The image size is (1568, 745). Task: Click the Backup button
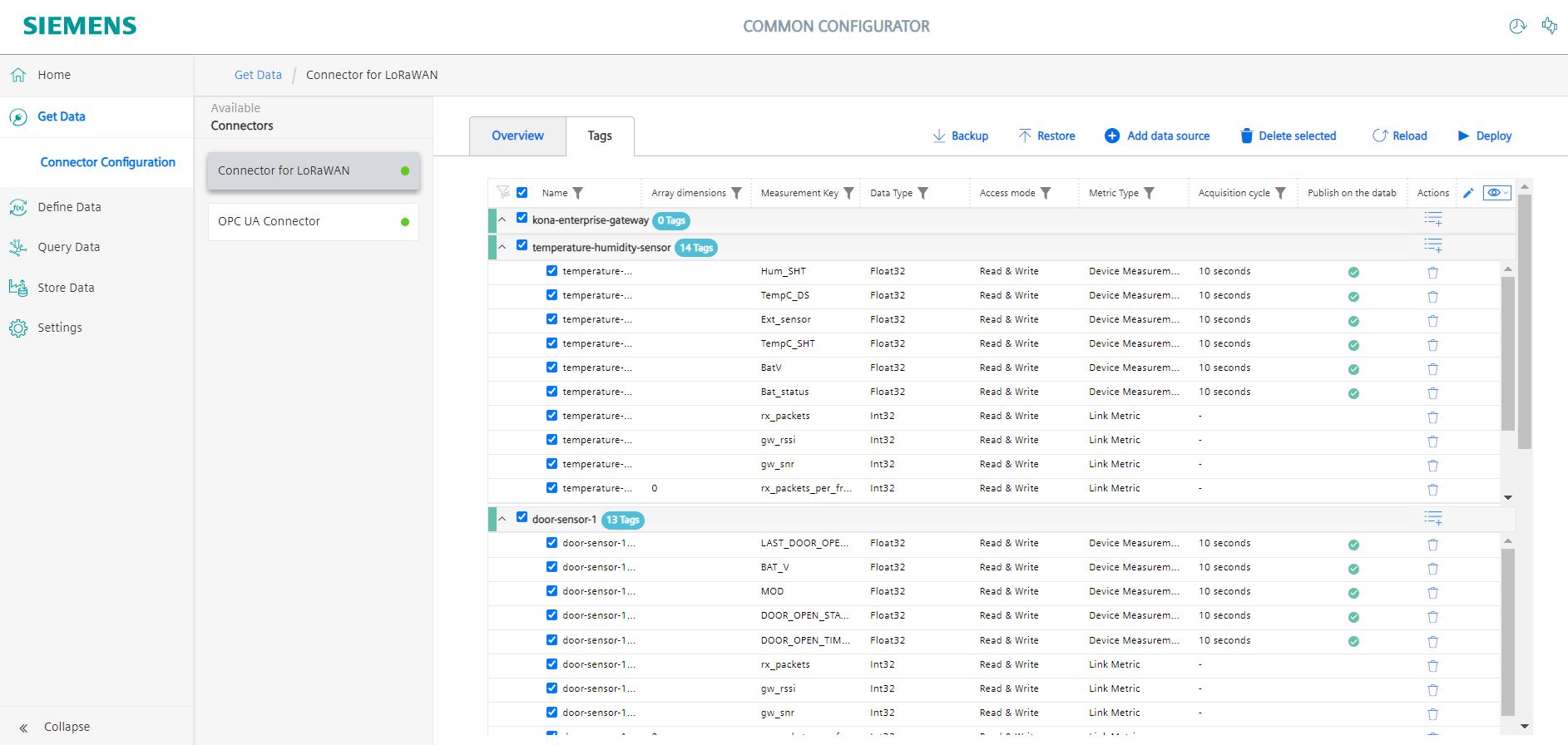click(960, 136)
